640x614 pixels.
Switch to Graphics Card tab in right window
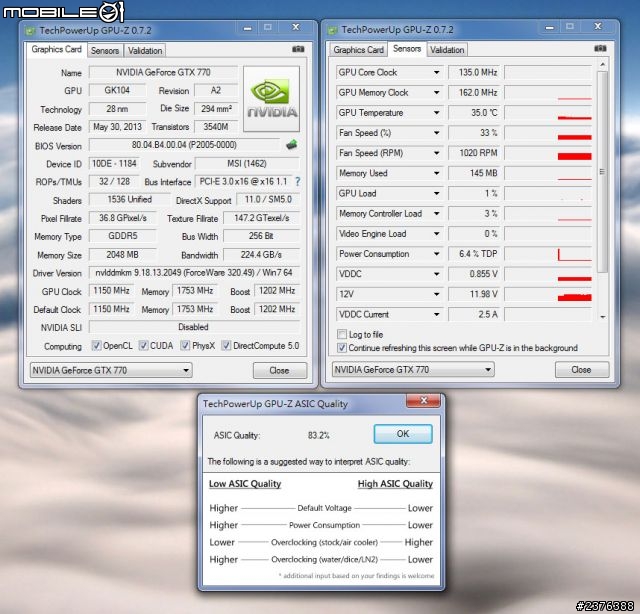[358, 50]
